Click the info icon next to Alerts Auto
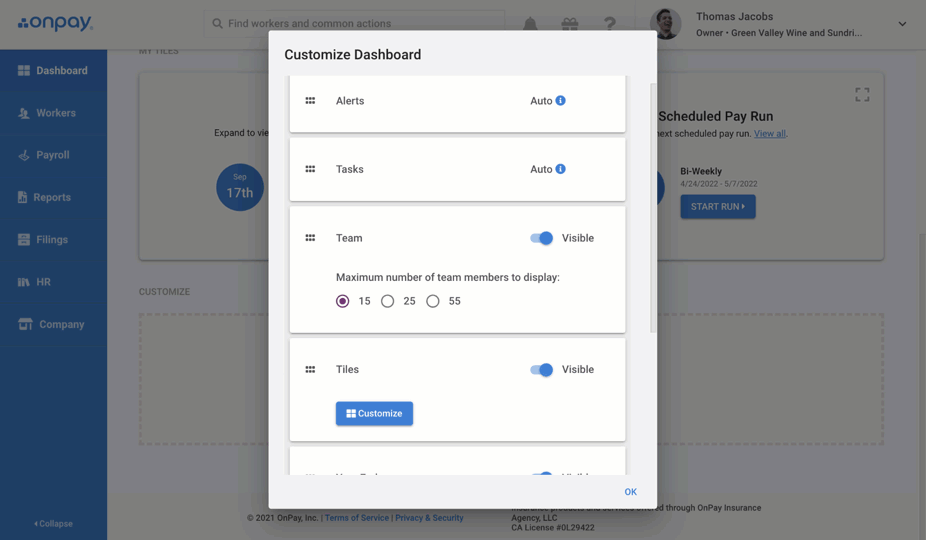926x540 pixels. (x=561, y=101)
